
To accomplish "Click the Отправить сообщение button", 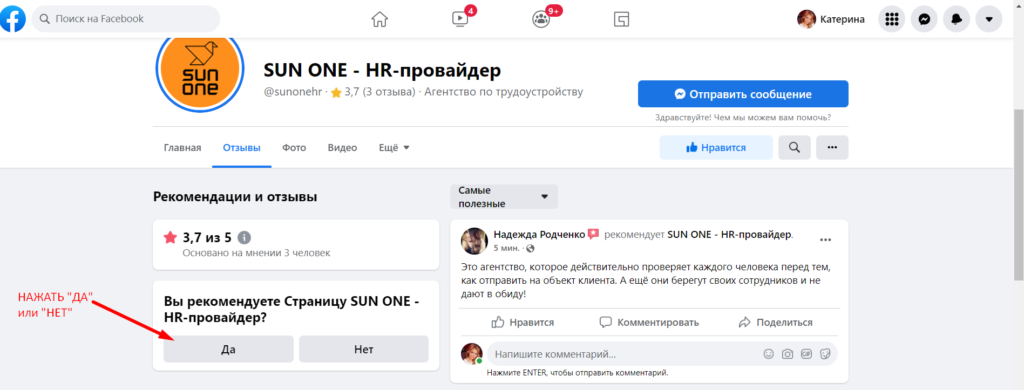I will coord(743,94).
